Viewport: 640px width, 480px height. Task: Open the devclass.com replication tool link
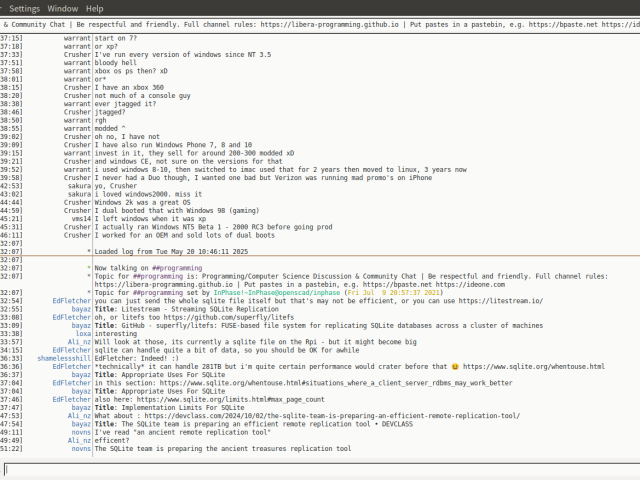332,416
